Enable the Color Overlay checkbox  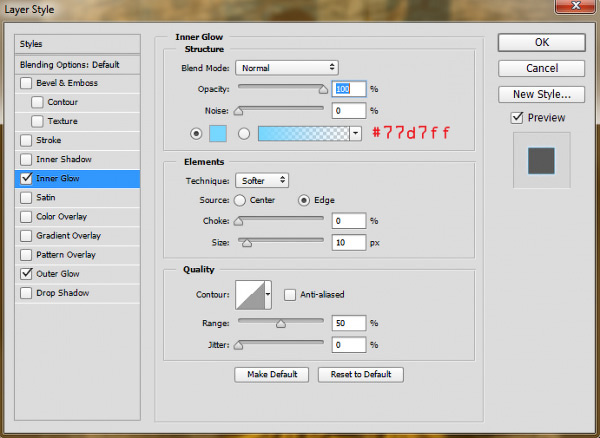26,217
